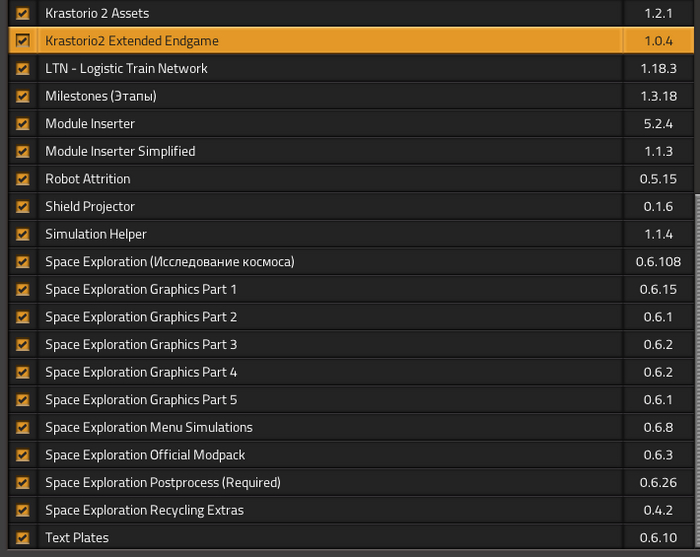
Task: Click version 0.6.108 of Space Exploration
Action: click(659, 262)
